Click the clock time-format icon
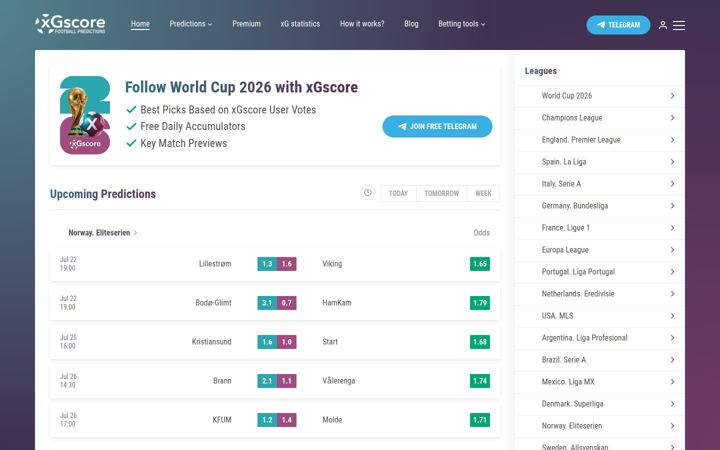 pyautogui.click(x=368, y=193)
